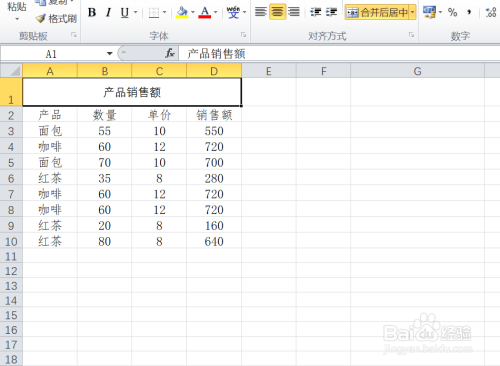500x366 pixels.
Task: Align text right
Action: pos(294,12)
